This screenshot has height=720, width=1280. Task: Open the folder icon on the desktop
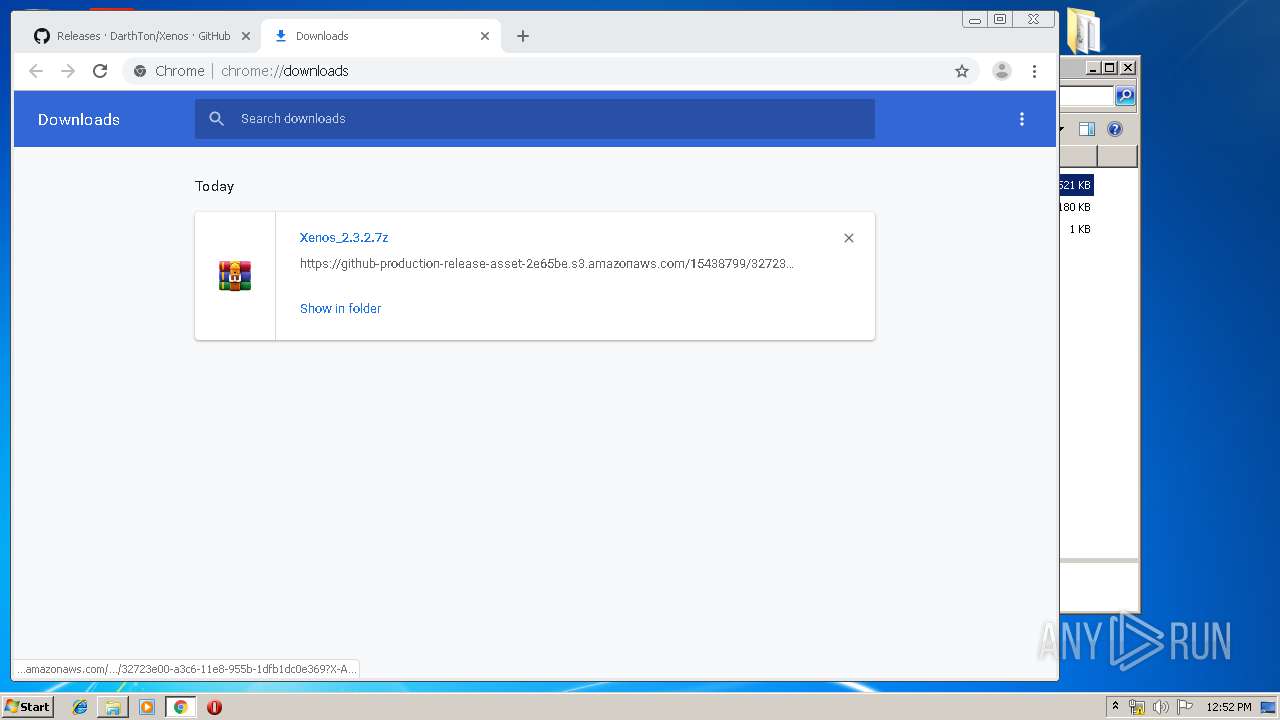coord(1083,30)
